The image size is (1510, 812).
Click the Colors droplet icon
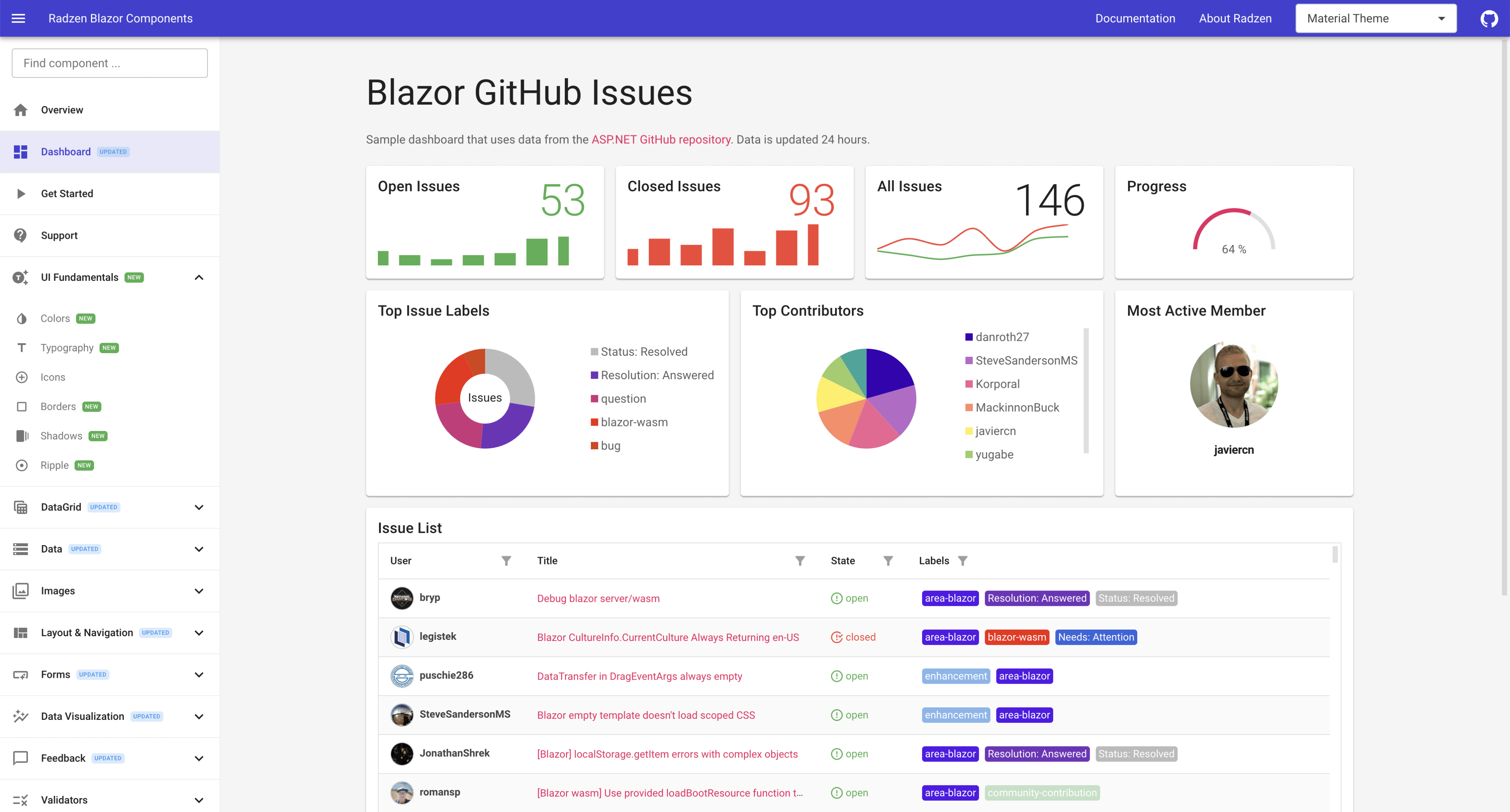point(22,318)
